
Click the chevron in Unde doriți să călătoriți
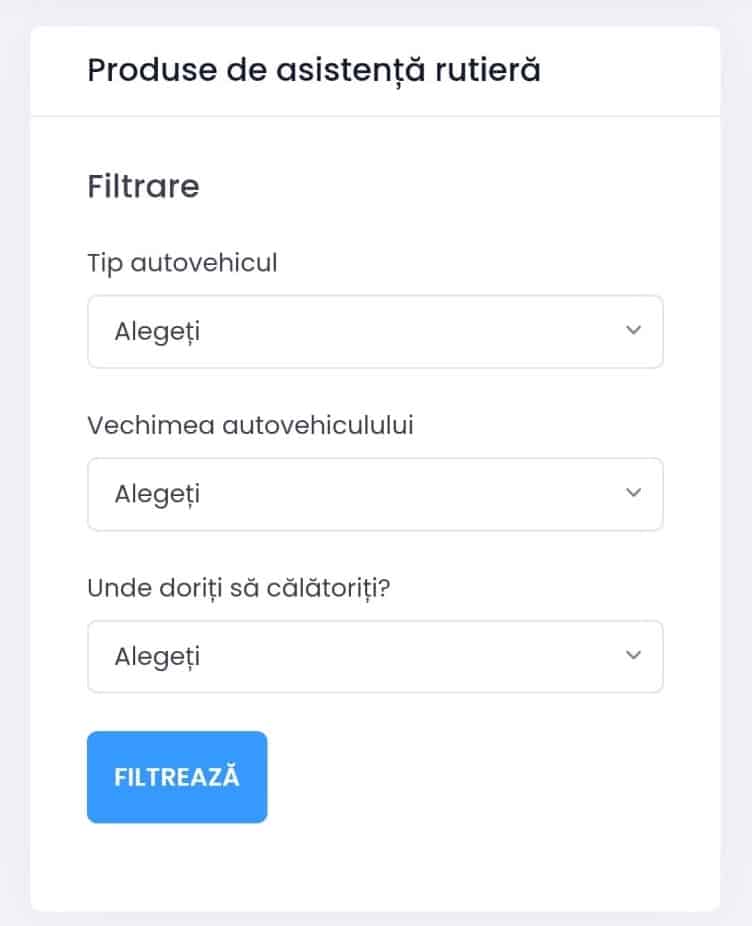click(x=632, y=656)
